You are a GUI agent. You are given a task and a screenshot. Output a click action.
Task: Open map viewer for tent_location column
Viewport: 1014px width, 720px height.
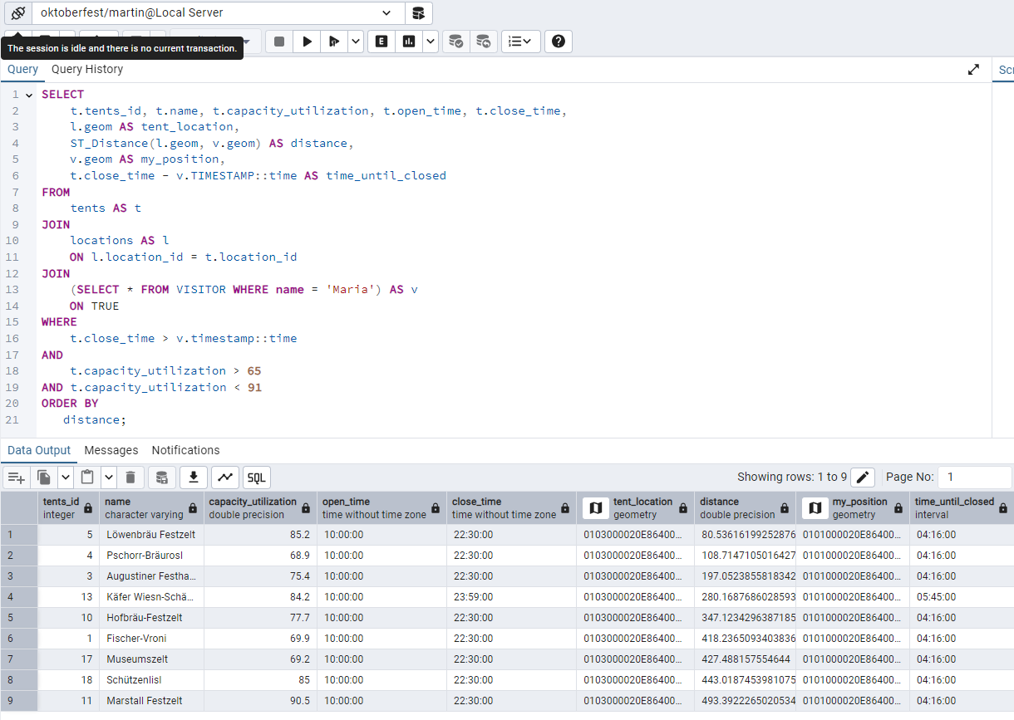(596, 508)
